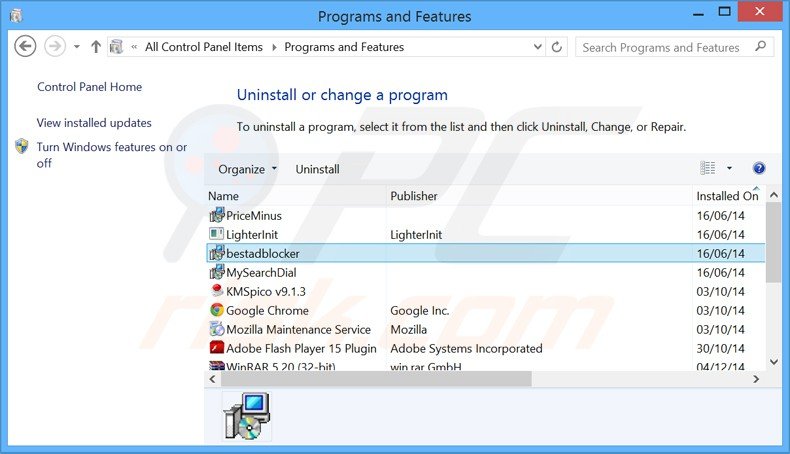The width and height of the screenshot is (790, 454).
Task: Select the PriceMinus entry name
Action: pos(254,216)
